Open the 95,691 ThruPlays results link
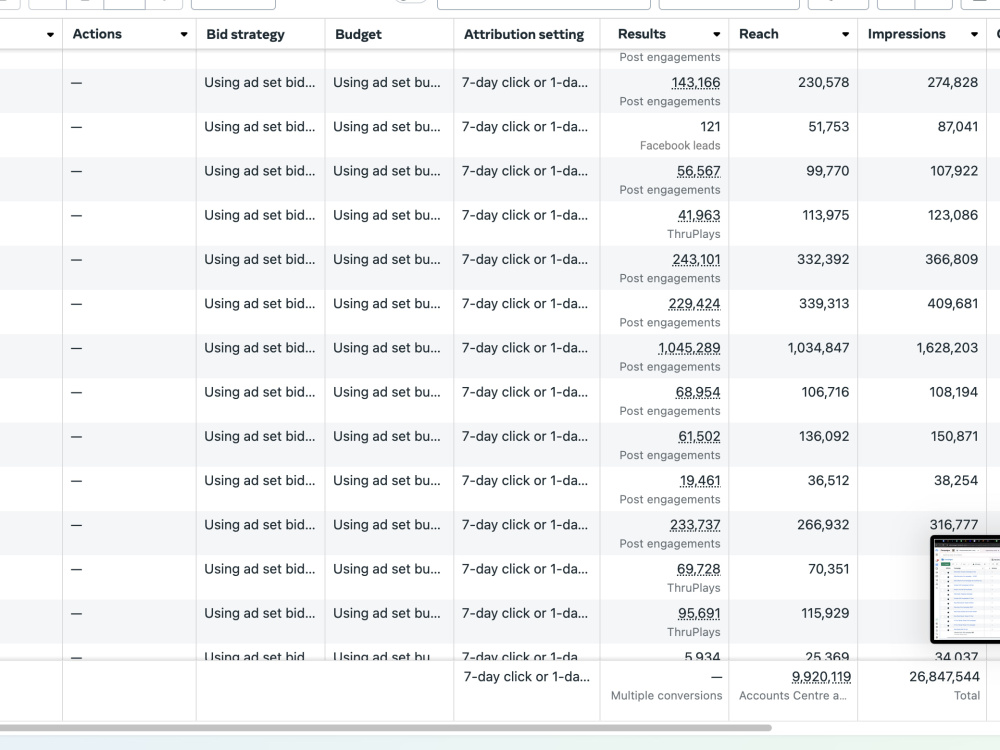 tap(699, 614)
